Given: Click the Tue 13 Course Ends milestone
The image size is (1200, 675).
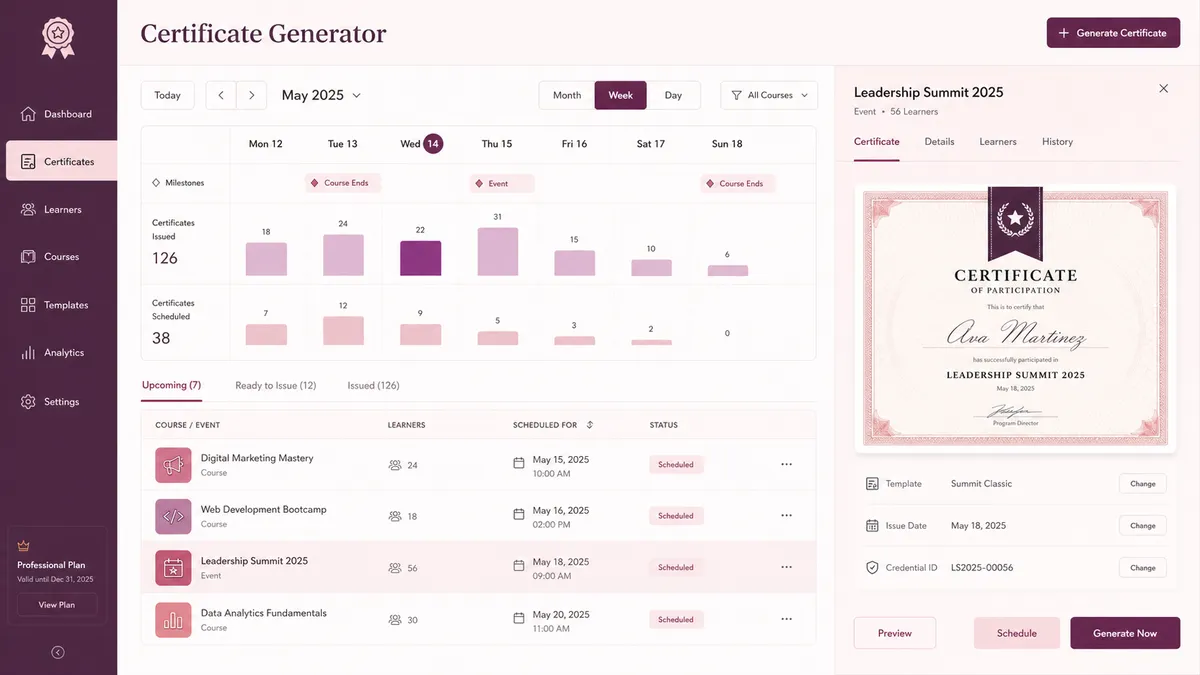Looking at the screenshot, I should 343,184.
